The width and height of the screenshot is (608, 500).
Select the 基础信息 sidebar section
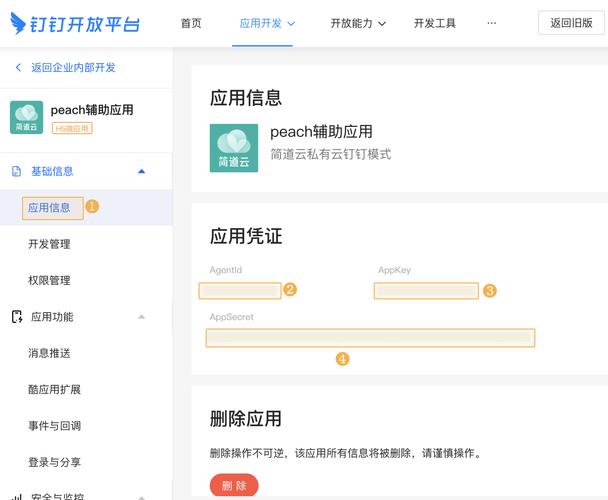(52, 171)
